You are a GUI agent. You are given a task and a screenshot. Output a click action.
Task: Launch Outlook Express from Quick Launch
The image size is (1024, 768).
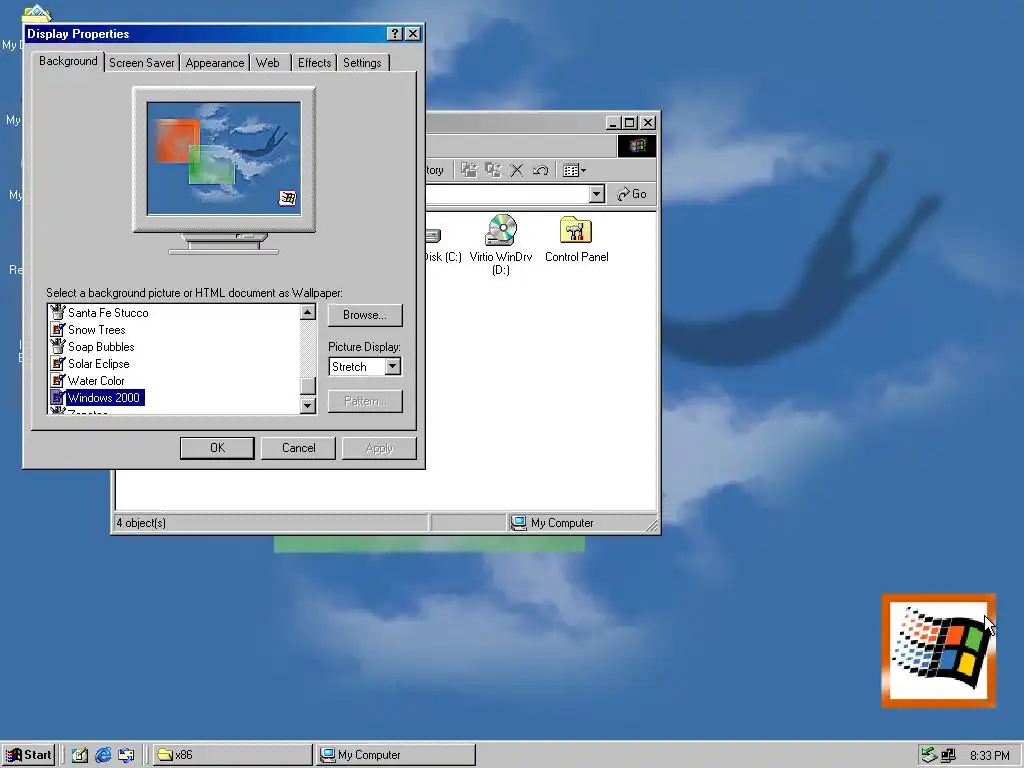click(126, 755)
